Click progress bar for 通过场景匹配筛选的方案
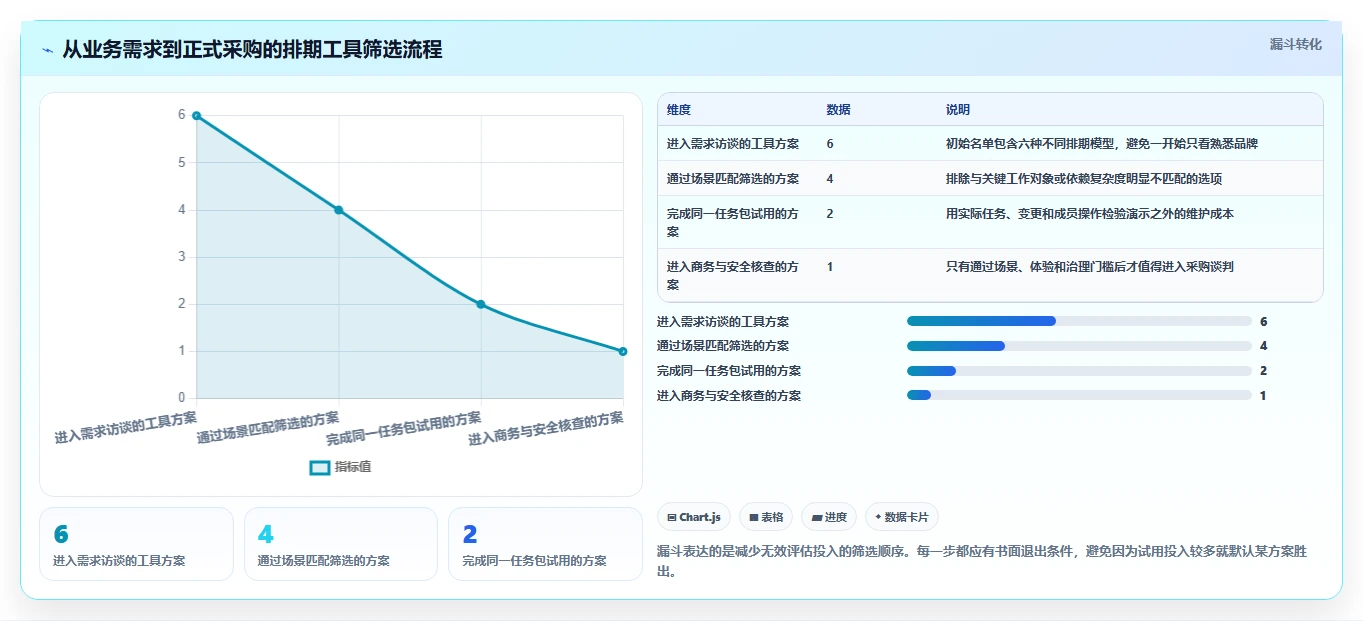Image resolution: width=1363 pixels, height=621 pixels. click(x=1079, y=346)
